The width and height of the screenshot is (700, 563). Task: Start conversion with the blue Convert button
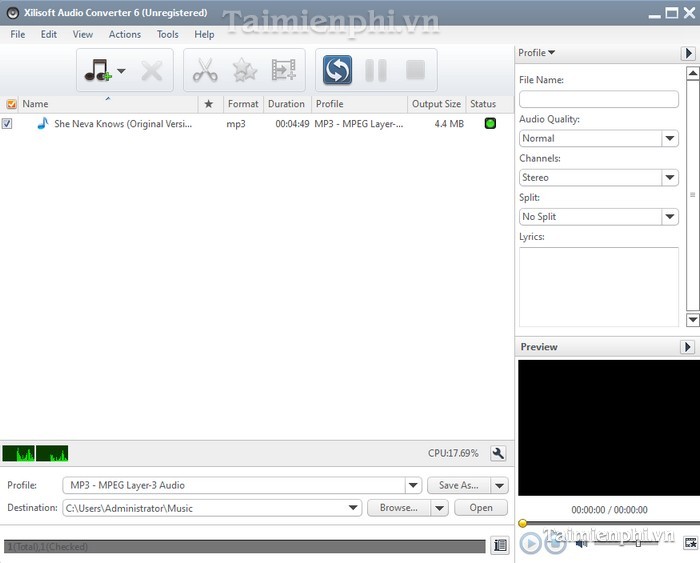[338, 70]
